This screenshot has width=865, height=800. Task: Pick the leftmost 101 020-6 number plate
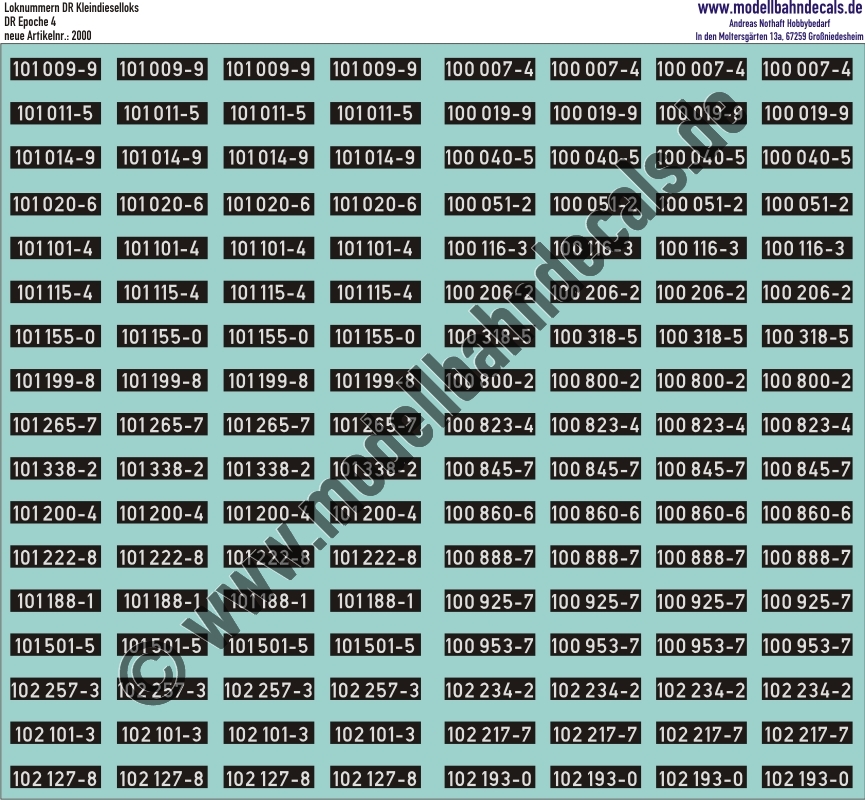tap(55, 204)
